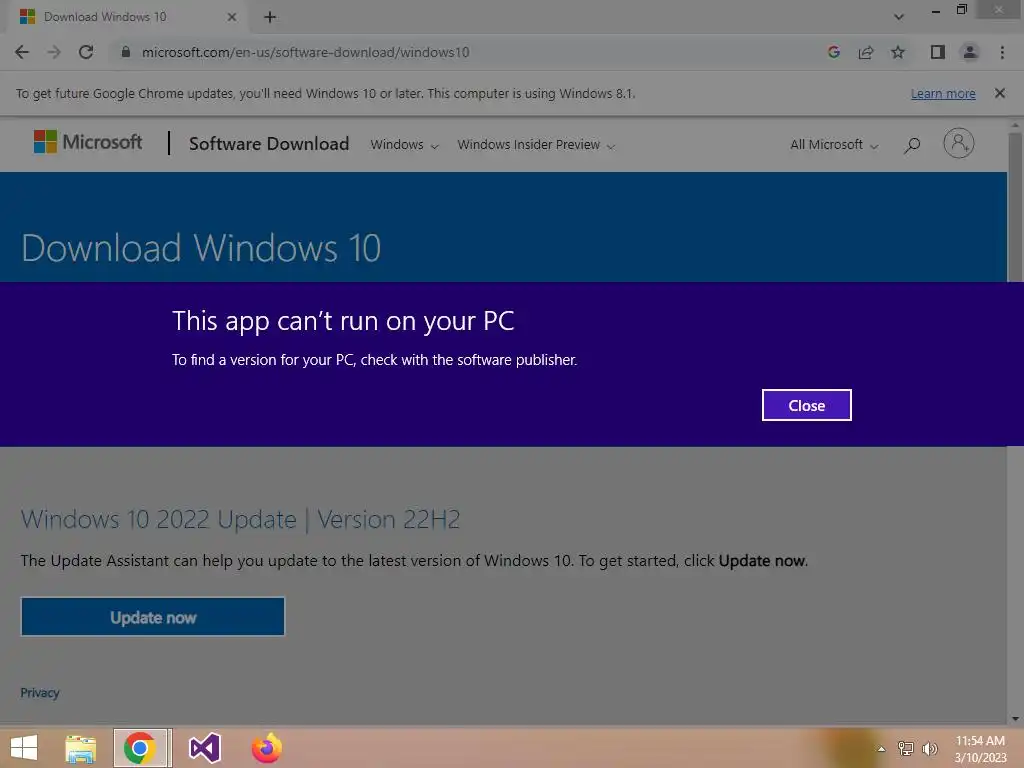Open the Microsoft site search
The height and width of the screenshot is (768, 1024).
pyautogui.click(x=912, y=144)
